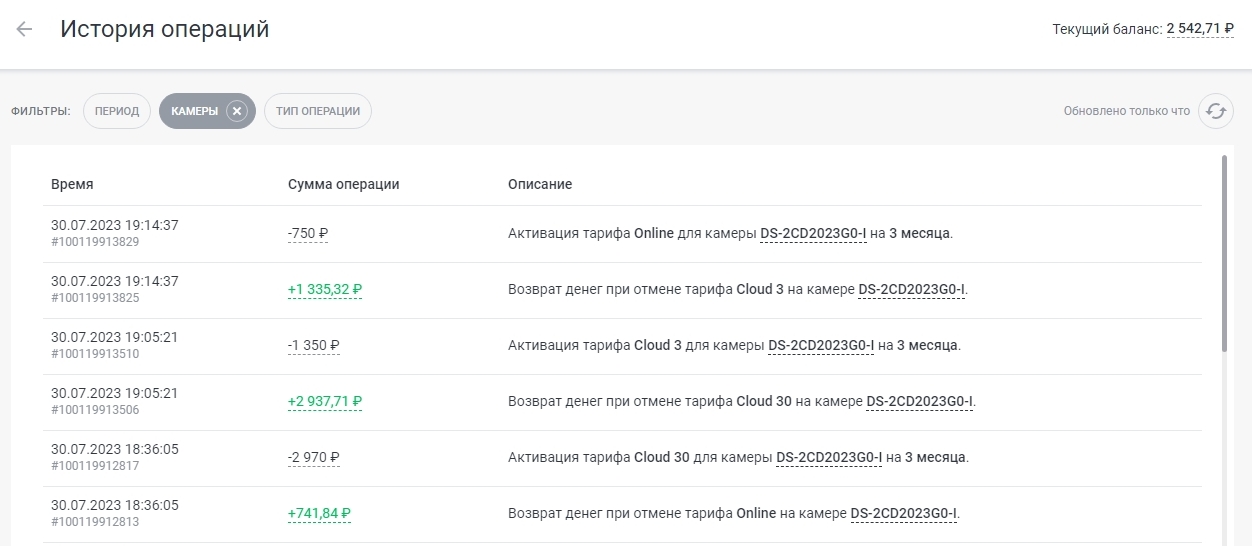Open camera link in Online refund row
Image resolution: width=1252 pixels, height=546 pixels.
[x=904, y=514]
